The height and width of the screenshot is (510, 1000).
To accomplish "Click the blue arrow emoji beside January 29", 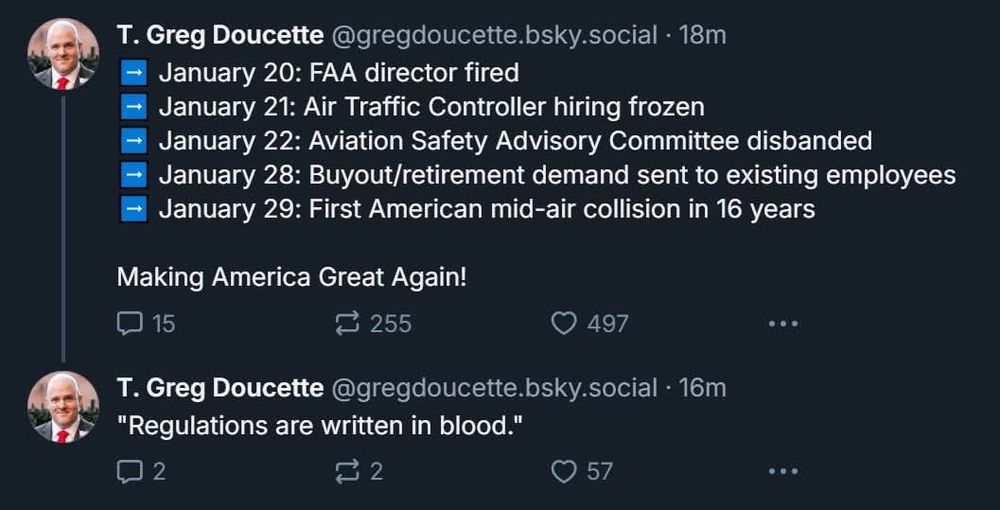I will 133,209.
